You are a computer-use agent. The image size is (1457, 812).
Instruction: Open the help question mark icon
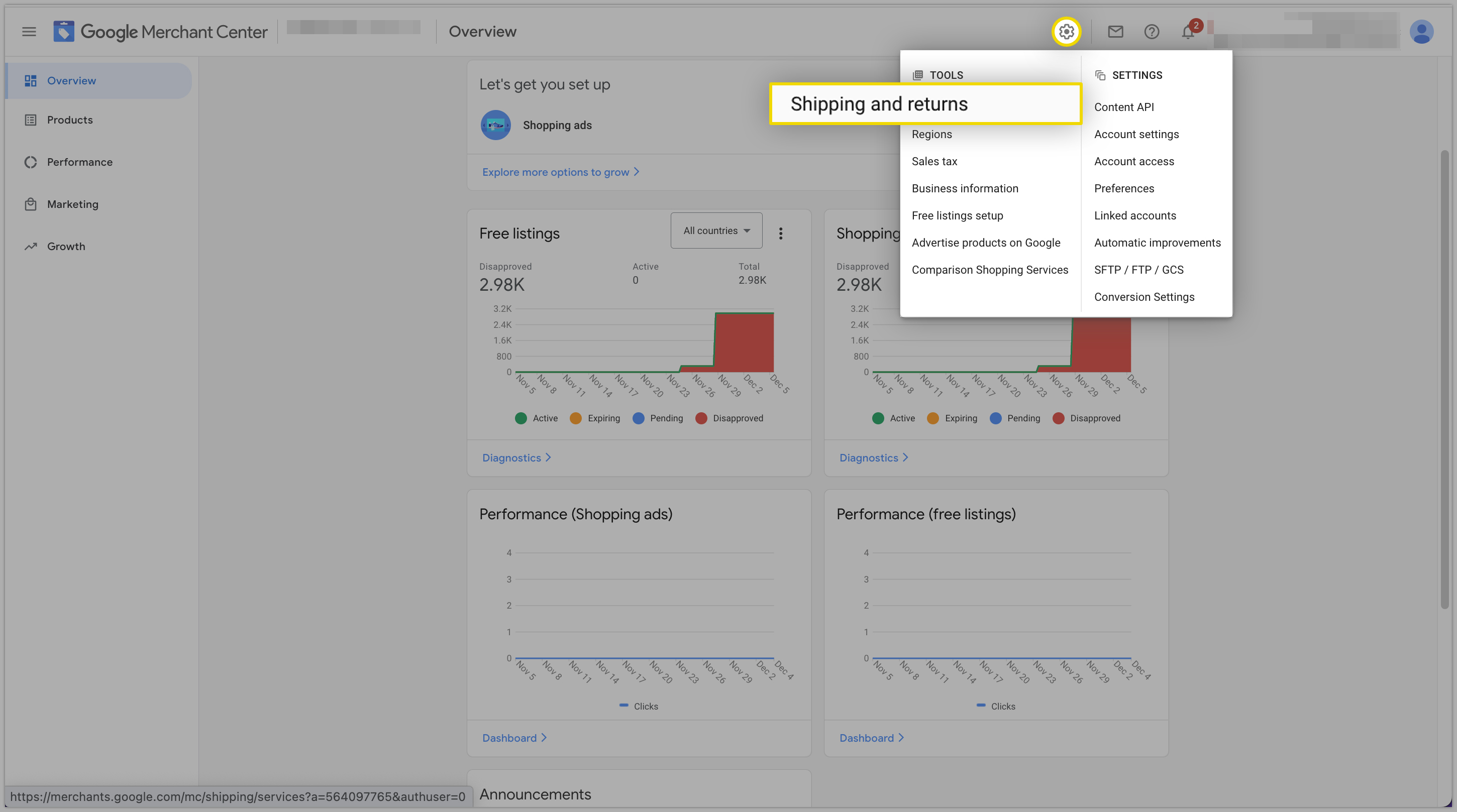(x=1152, y=32)
